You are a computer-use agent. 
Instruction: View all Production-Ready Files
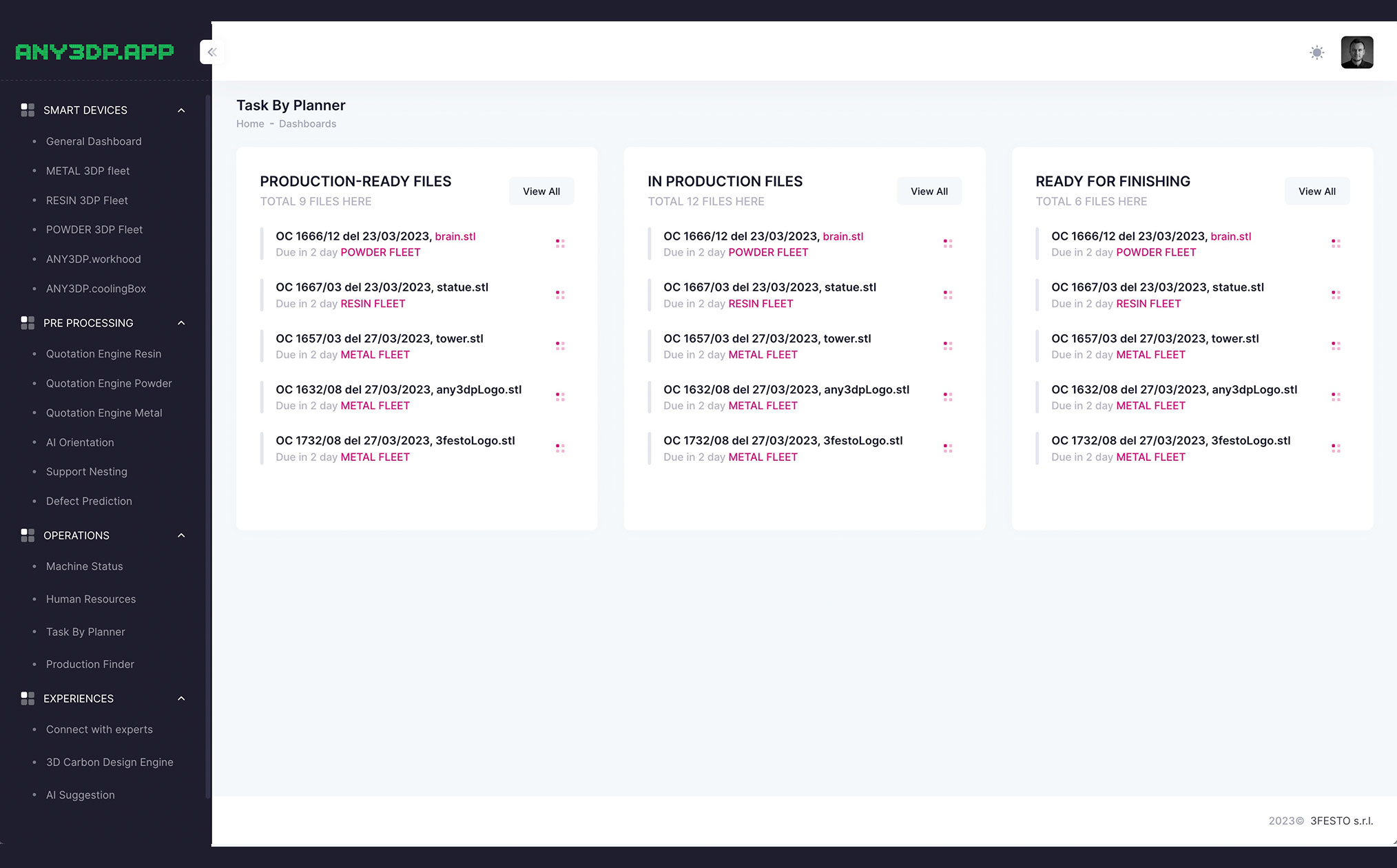coord(541,192)
